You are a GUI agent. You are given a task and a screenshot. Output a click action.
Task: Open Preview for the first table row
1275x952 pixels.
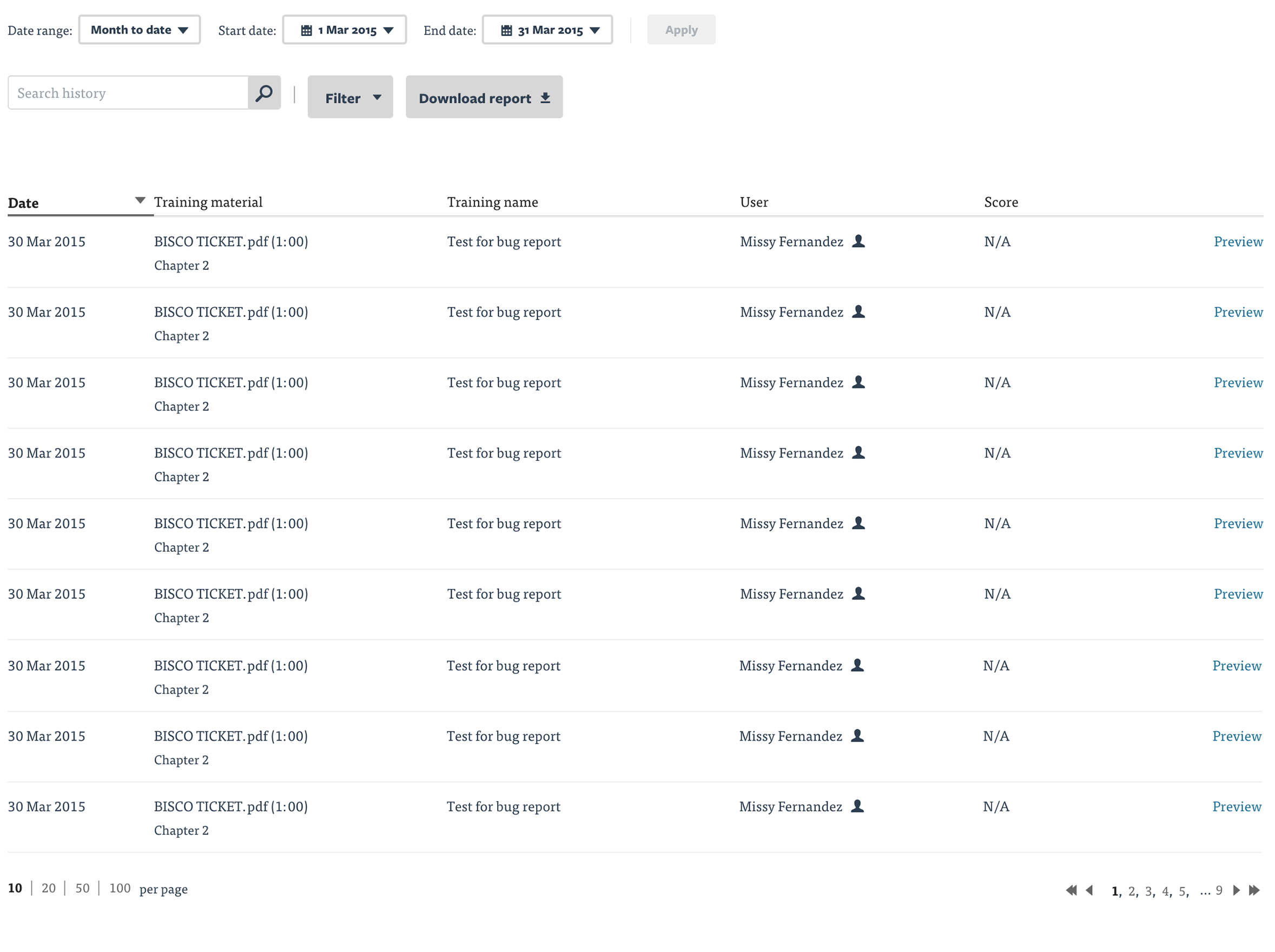tap(1239, 241)
